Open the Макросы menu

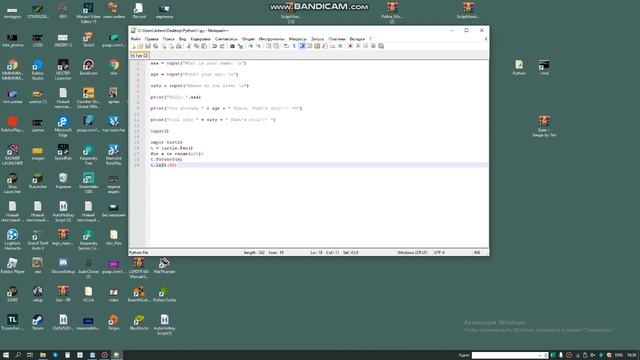298,39
